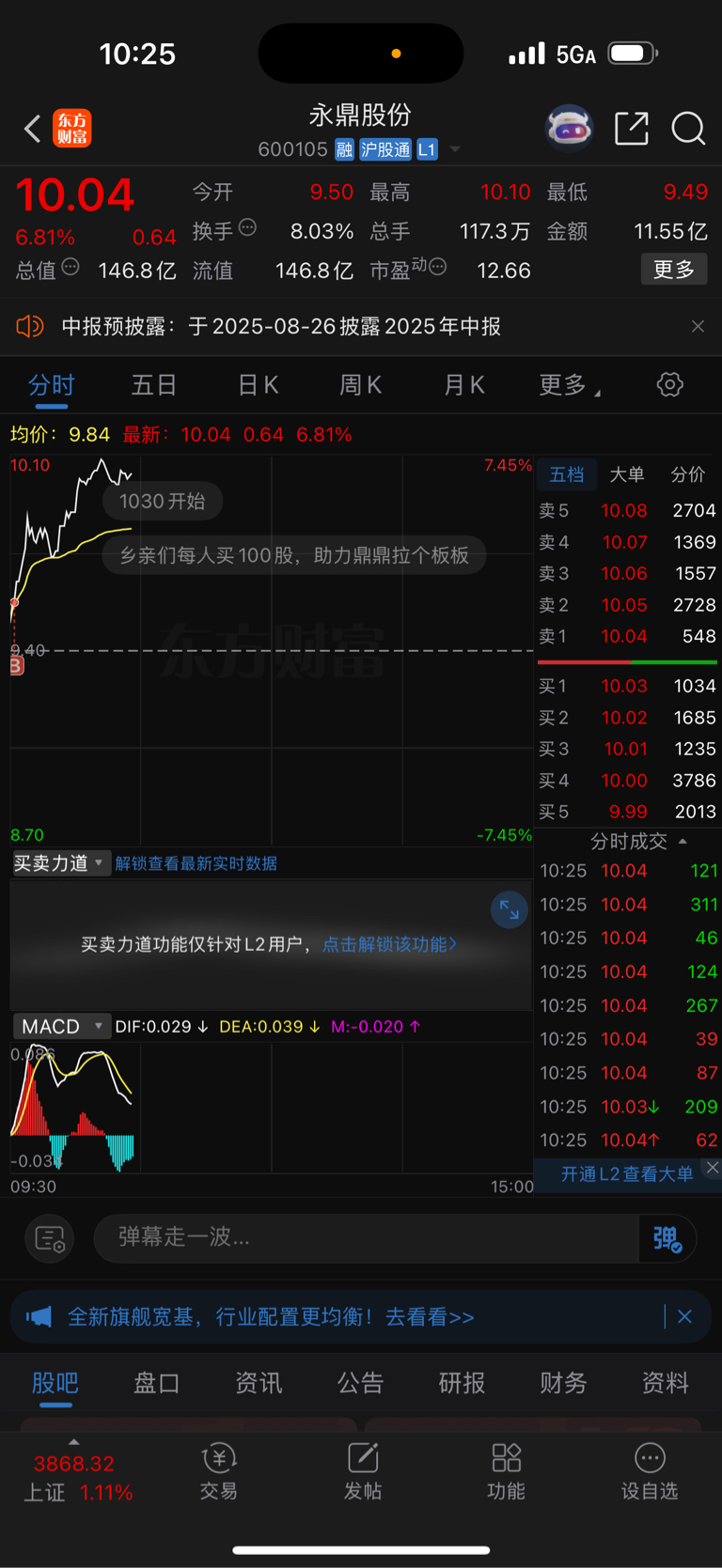This screenshot has width=722, height=1568.
Task: Tap the megaphone ad icon
Action: point(39,1316)
